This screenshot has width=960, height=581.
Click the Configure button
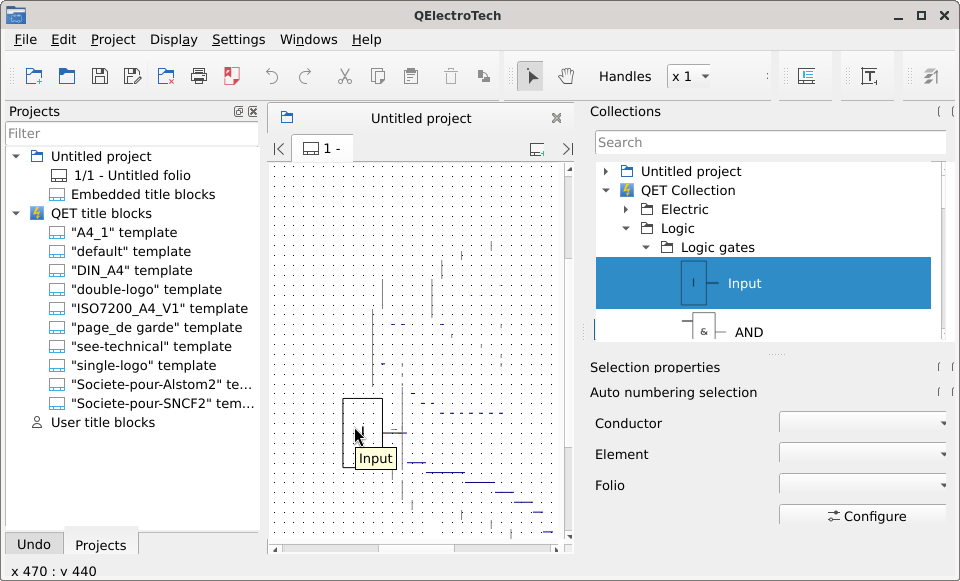863,516
